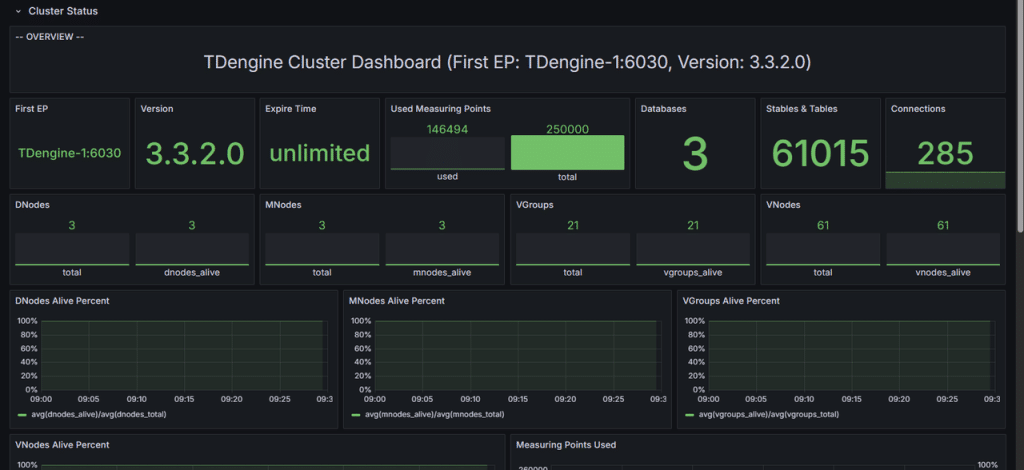
Task: Click the Connections 285 stat value
Action: click(945, 153)
